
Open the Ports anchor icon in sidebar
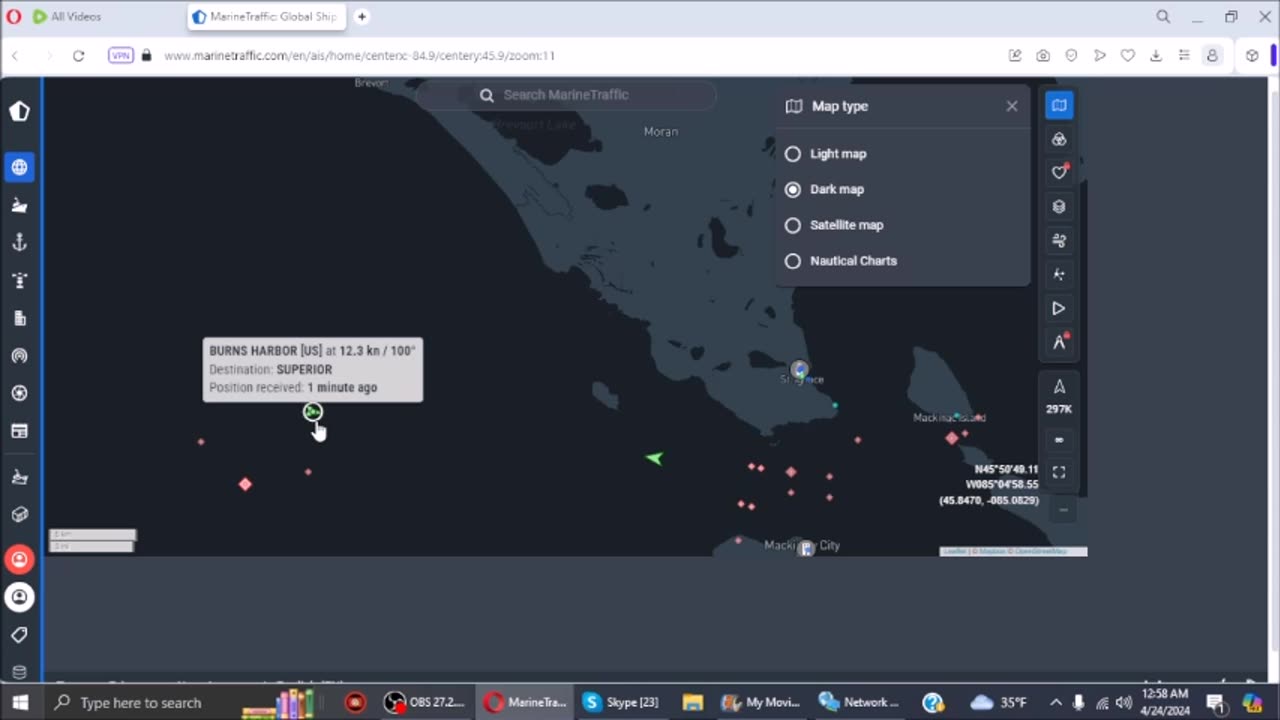click(20, 242)
